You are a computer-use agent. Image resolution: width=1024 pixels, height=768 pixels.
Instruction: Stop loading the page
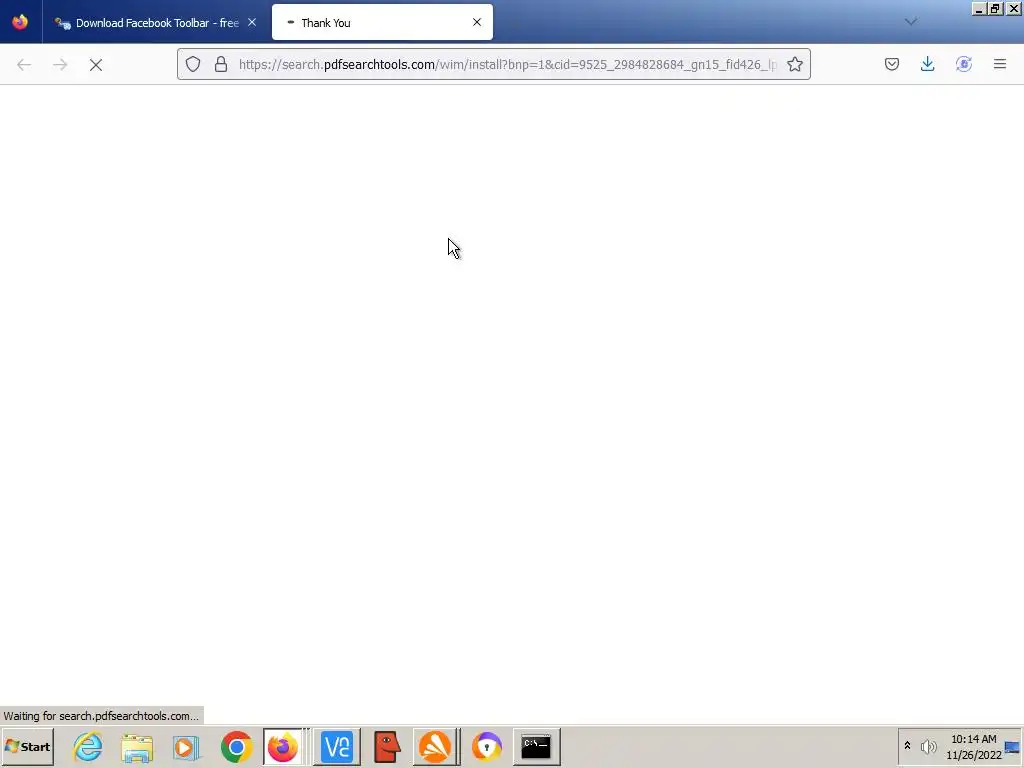(x=96, y=64)
